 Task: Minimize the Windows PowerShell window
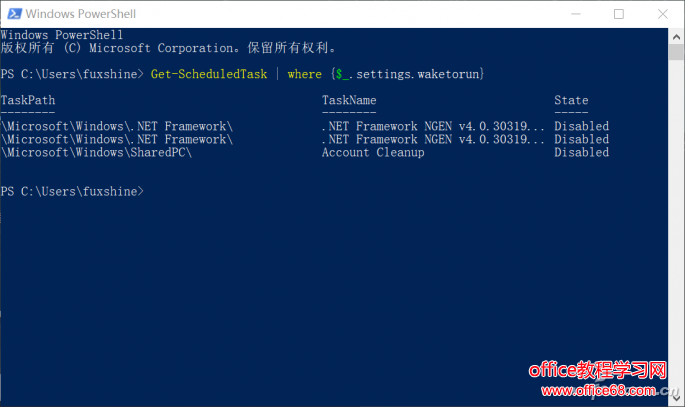tap(574, 14)
